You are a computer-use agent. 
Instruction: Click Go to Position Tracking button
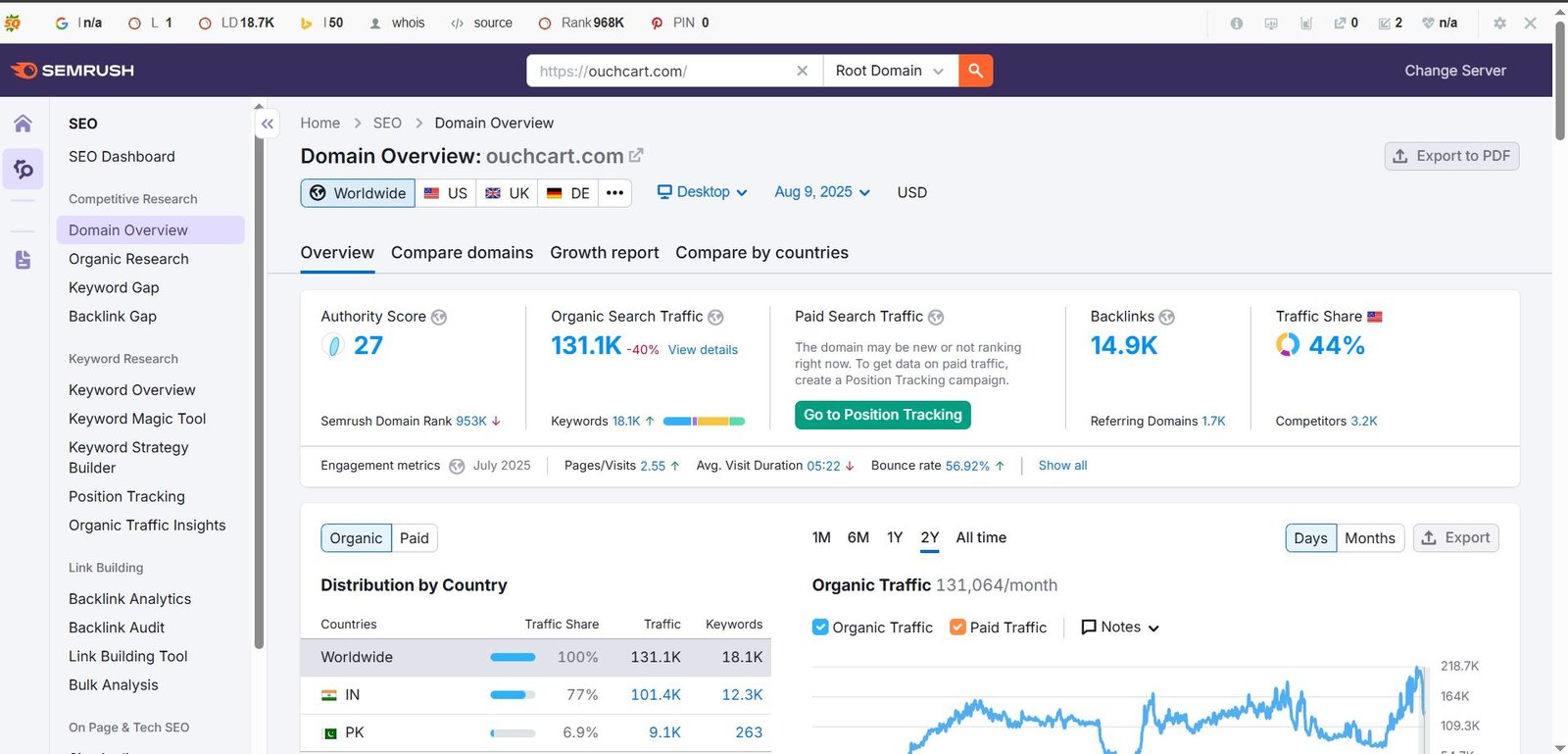coord(883,415)
